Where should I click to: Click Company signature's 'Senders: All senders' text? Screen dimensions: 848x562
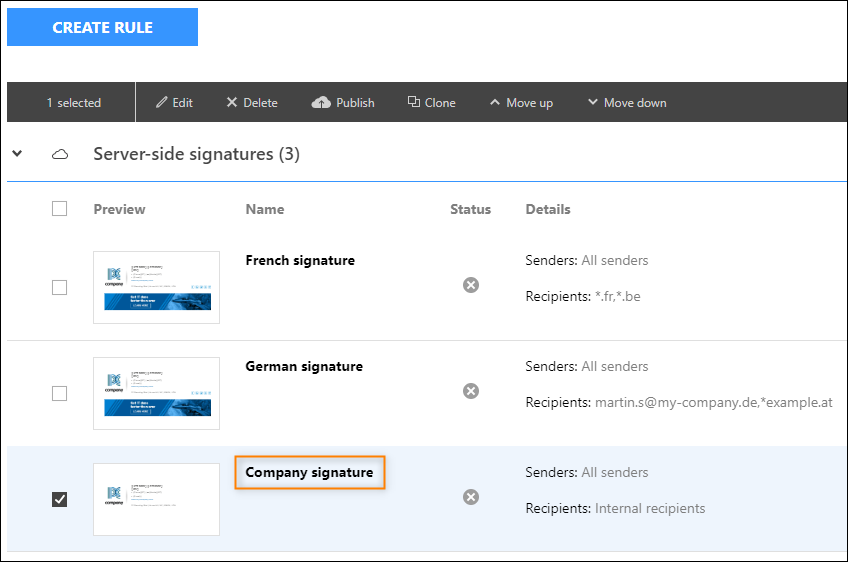pyautogui.click(x=587, y=473)
